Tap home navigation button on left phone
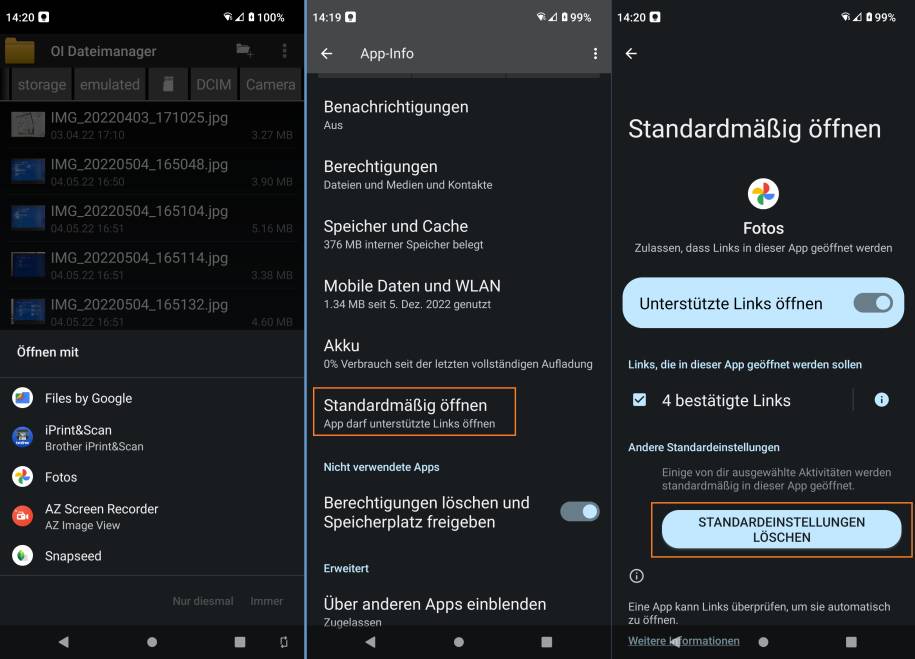 pyautogui.click(x=152, y=642)
